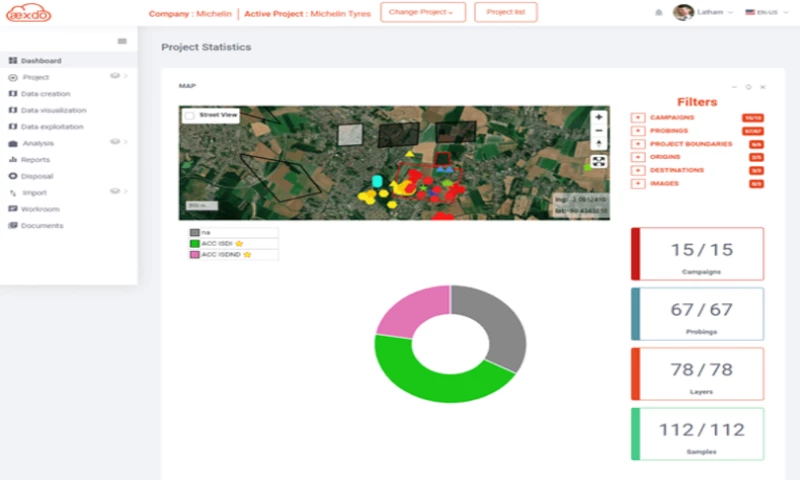Click the star next to ACC ISDND
This screenshot has width=800, height=480.
coord(247,254)
